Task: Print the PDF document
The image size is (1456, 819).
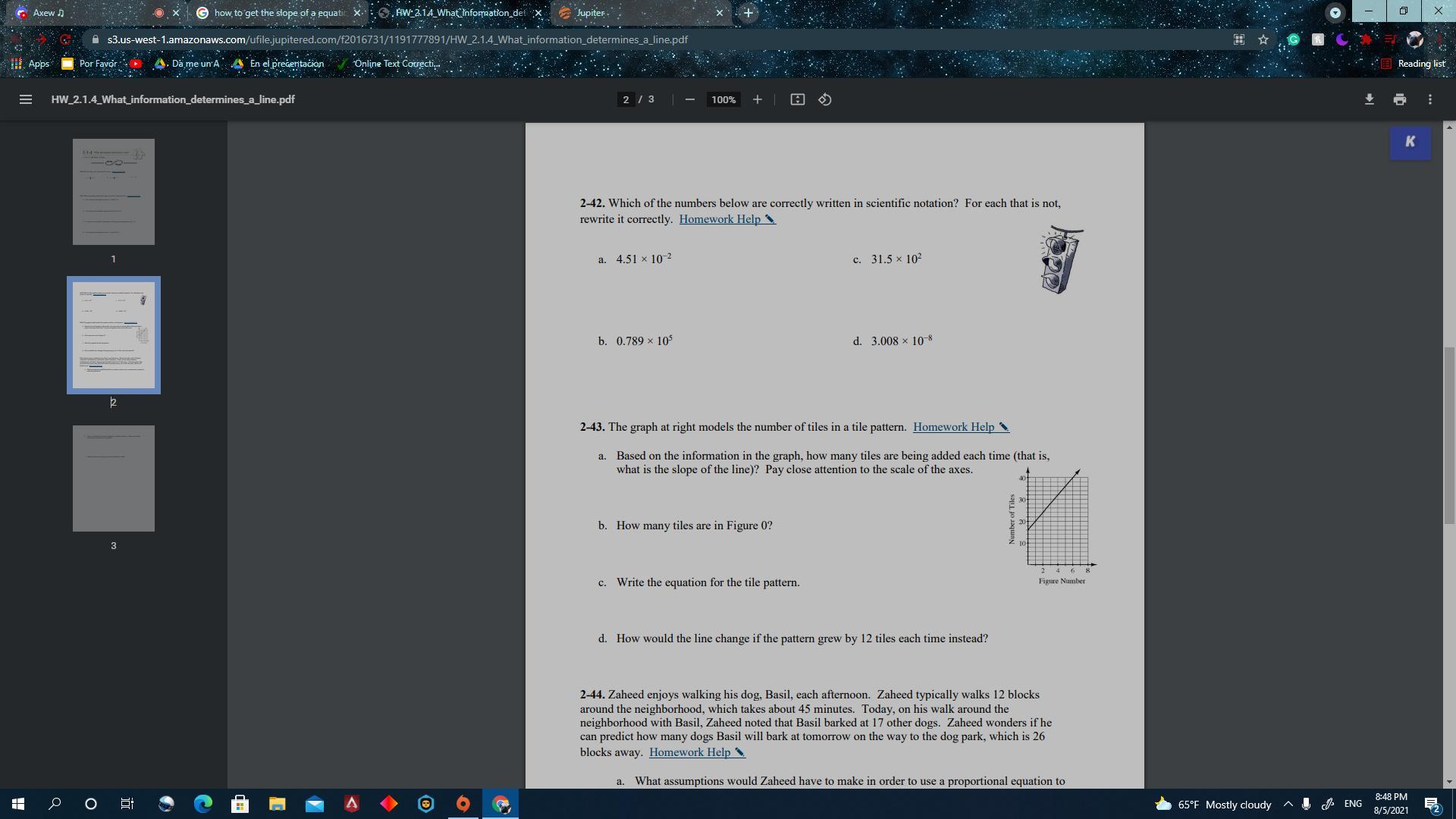Action: click(1399, 99)
